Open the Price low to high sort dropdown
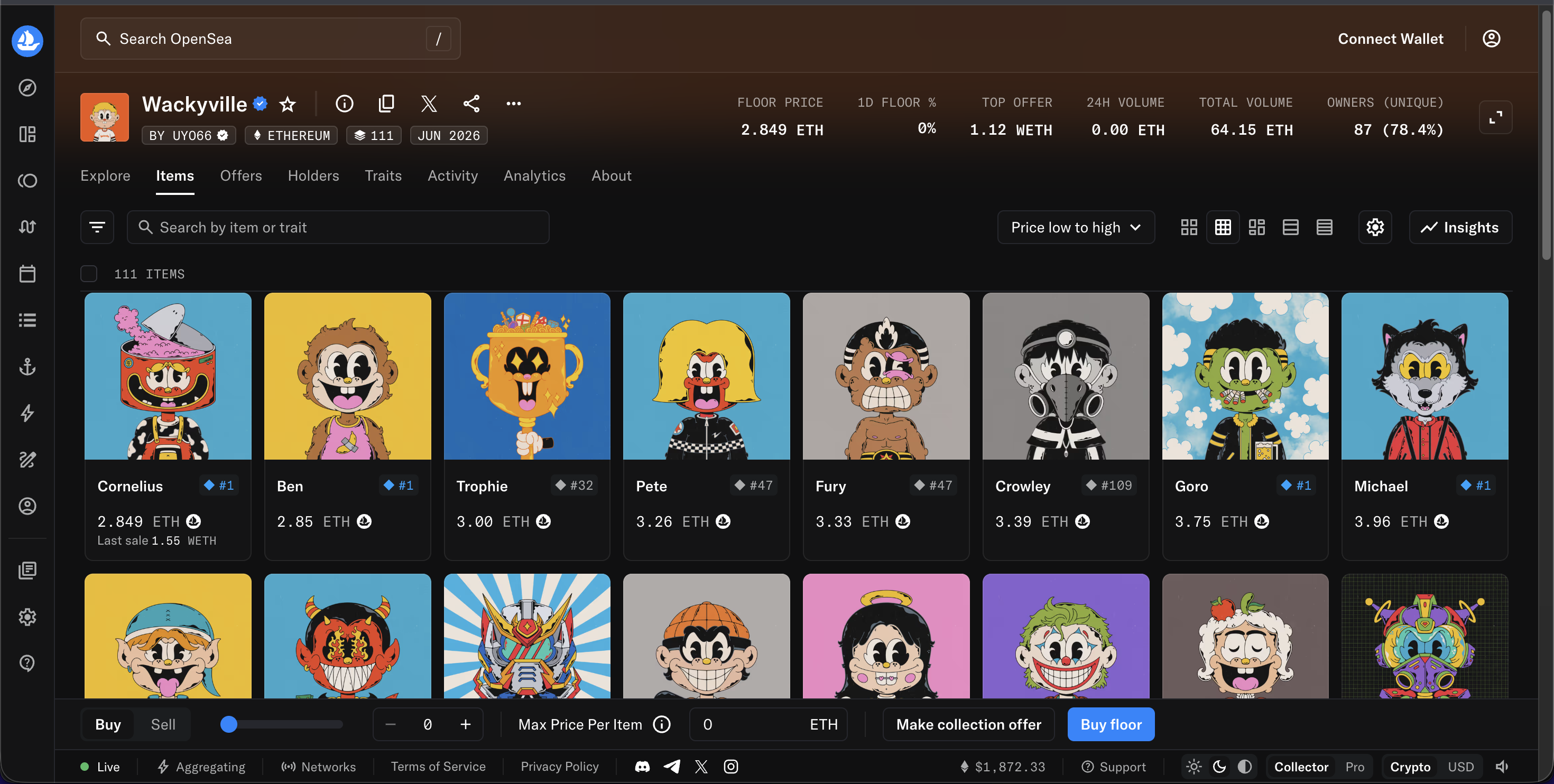 coord(1076,227)
